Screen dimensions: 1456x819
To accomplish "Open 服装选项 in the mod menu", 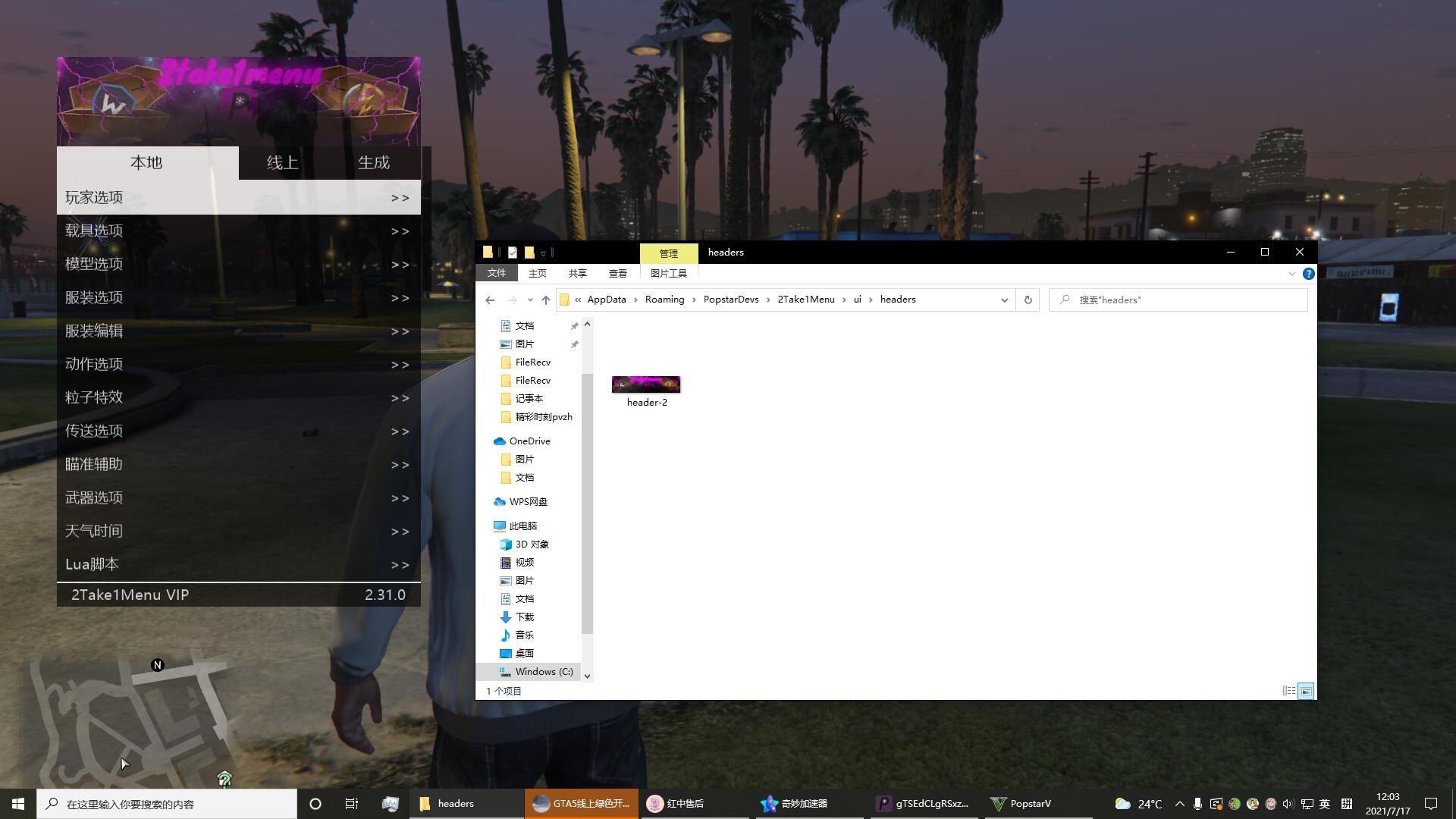I will click(x=238, y=297).
